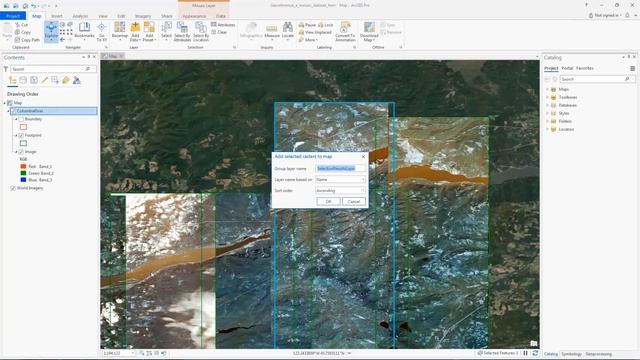Viewport: 640px width, 360px height.
Task: Open the Sort order dropdown
Action: pos(340,191)
